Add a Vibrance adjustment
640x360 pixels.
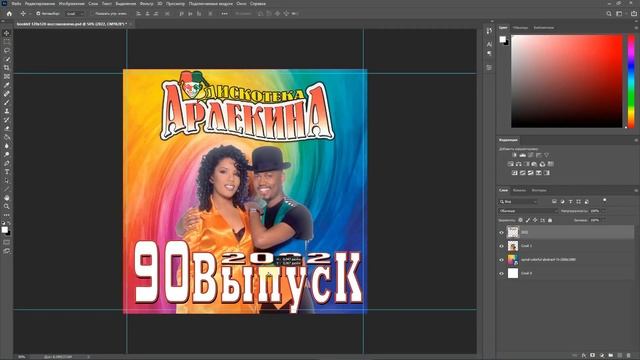tap(547, 155)
